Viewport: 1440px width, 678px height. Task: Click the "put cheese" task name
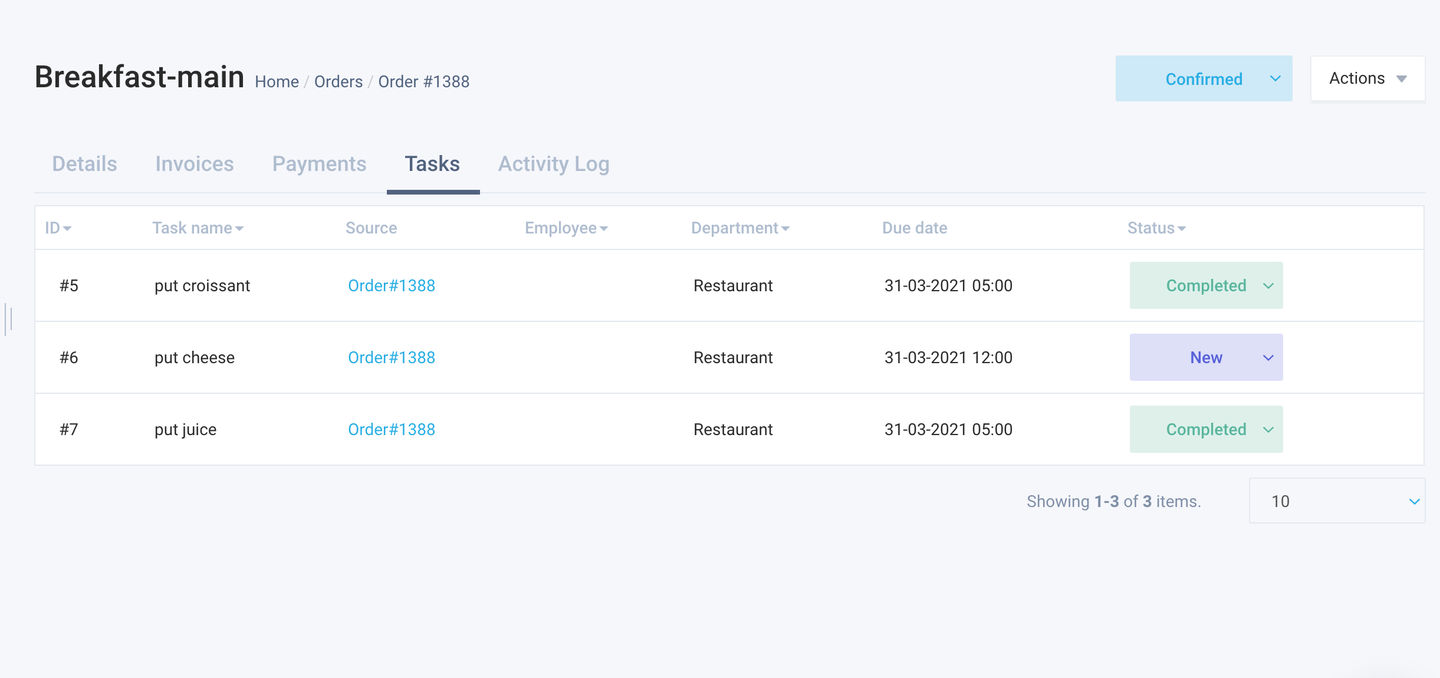tap(194, 358)
